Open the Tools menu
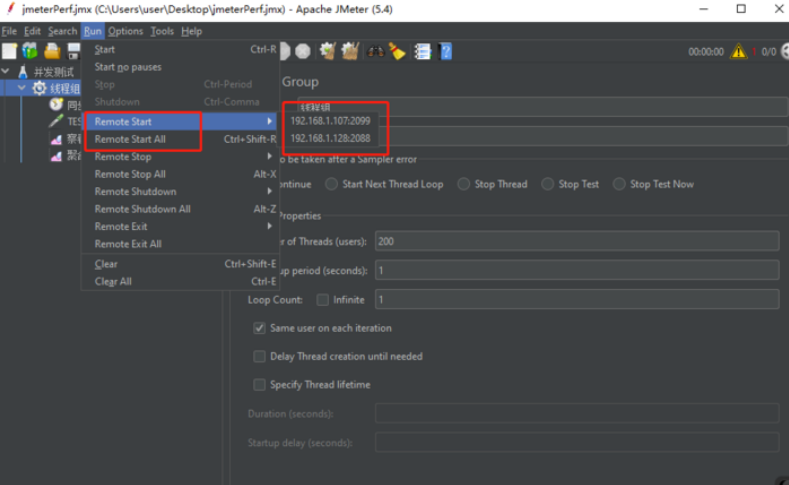The height and width of the screenshot is (485, 789). pos(162,31)
